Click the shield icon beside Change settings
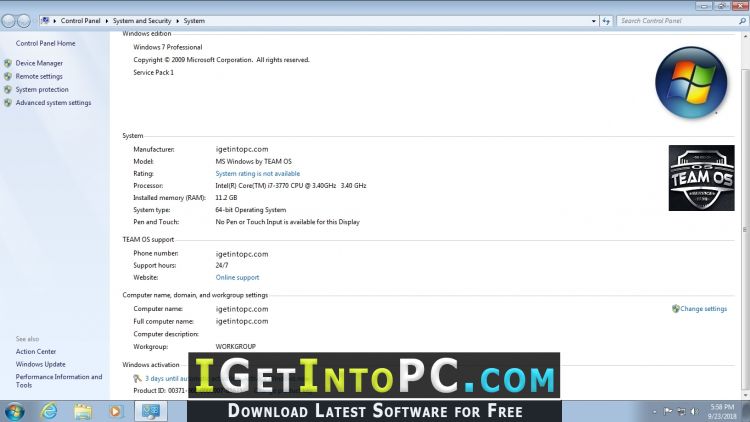750x422 pixels. coord(675,309)
